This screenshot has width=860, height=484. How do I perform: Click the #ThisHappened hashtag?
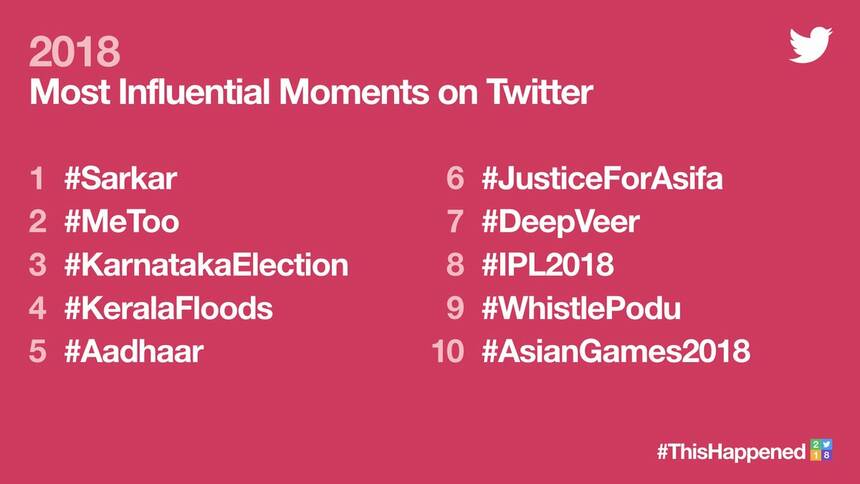coord(731,452)
